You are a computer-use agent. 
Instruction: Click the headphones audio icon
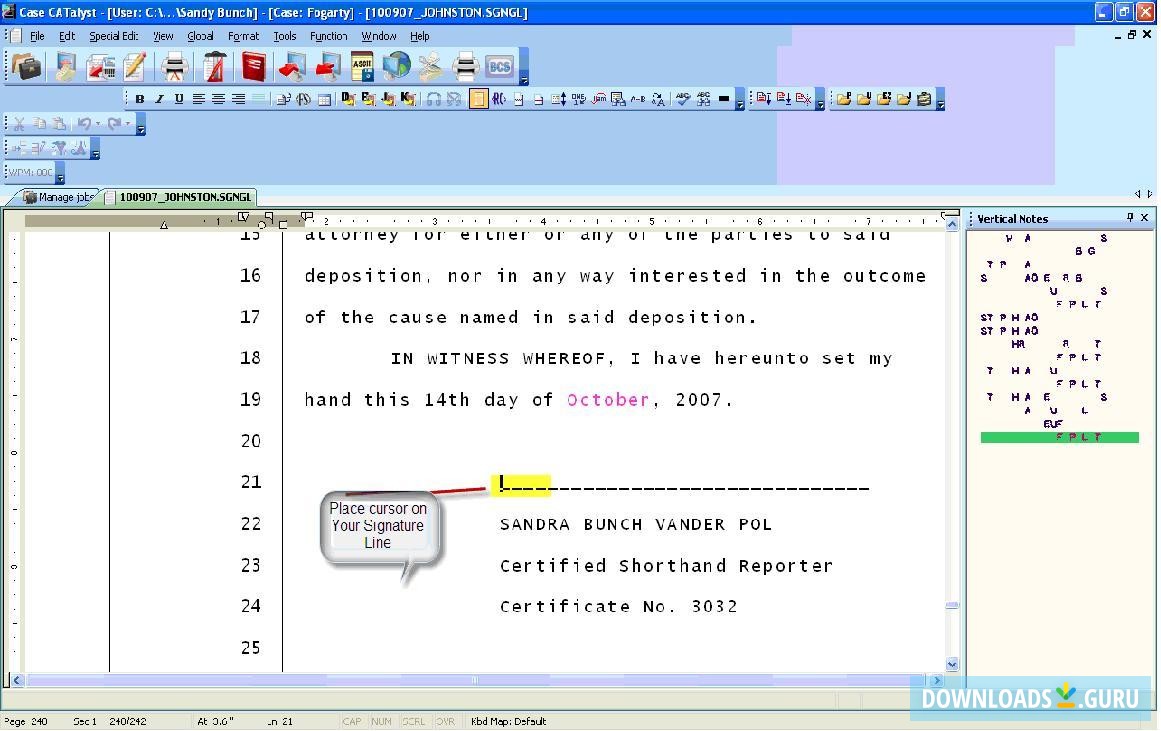[434, 99]
